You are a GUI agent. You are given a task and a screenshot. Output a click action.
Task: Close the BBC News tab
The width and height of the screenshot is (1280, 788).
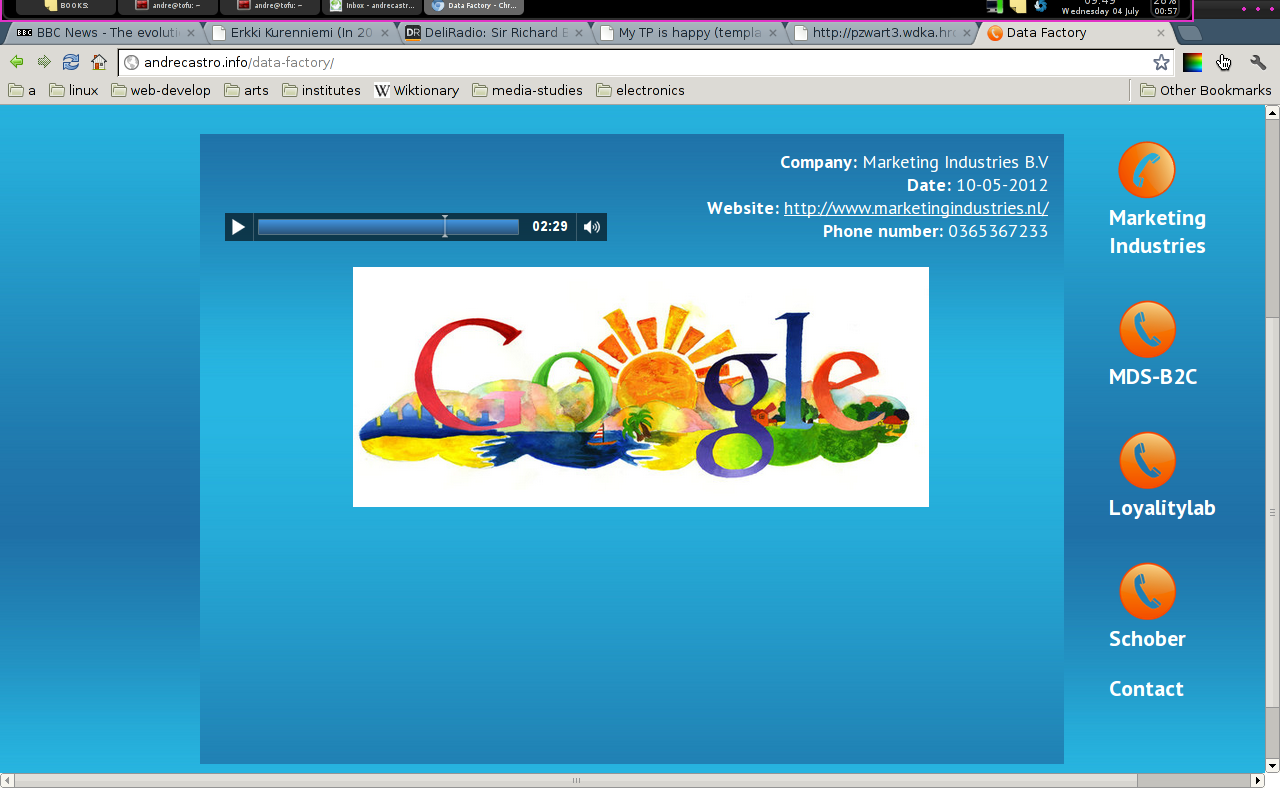pyautogui.click(x=191, y=33)
